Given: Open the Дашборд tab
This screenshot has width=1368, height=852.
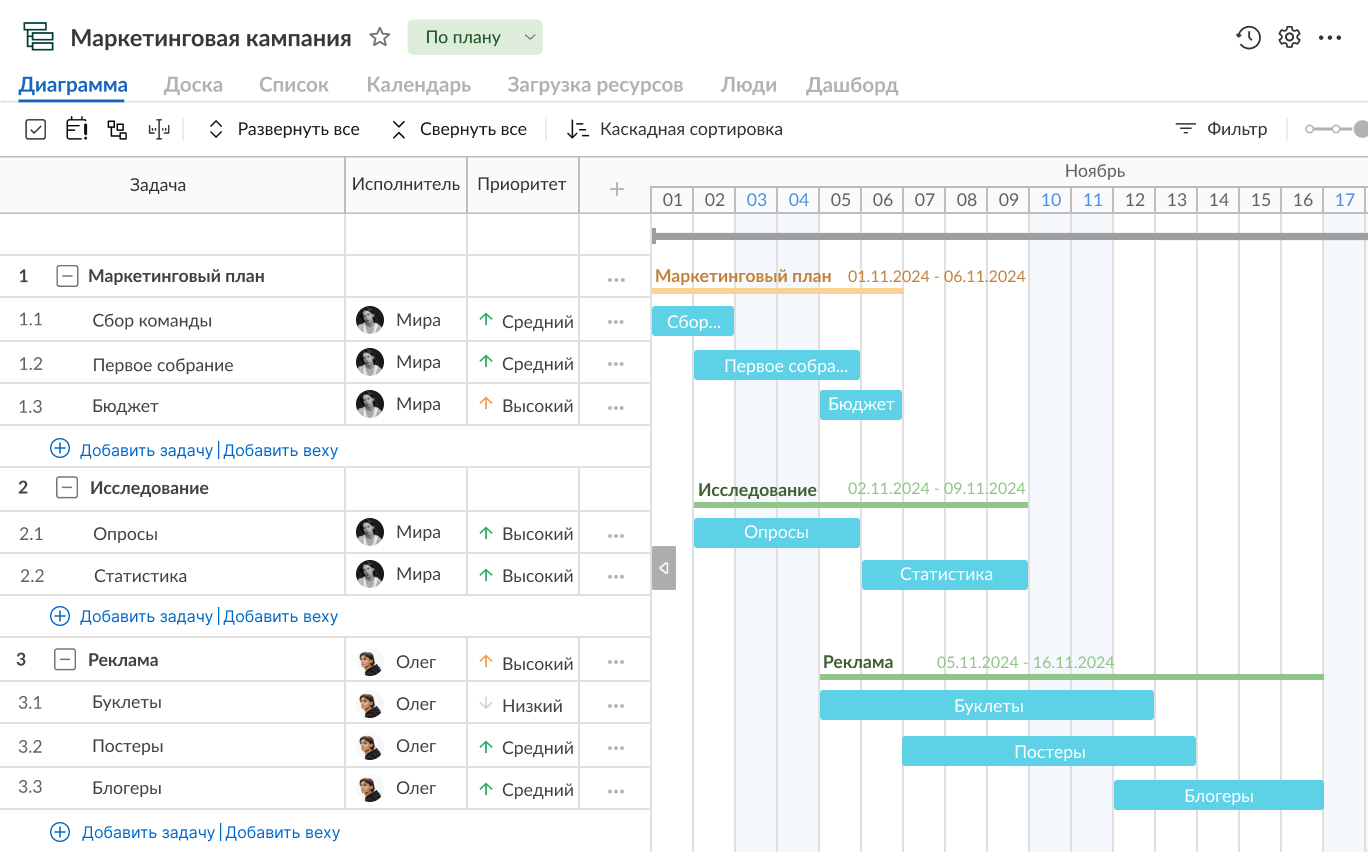Looking at the screenshot, I should pos(852,85).
